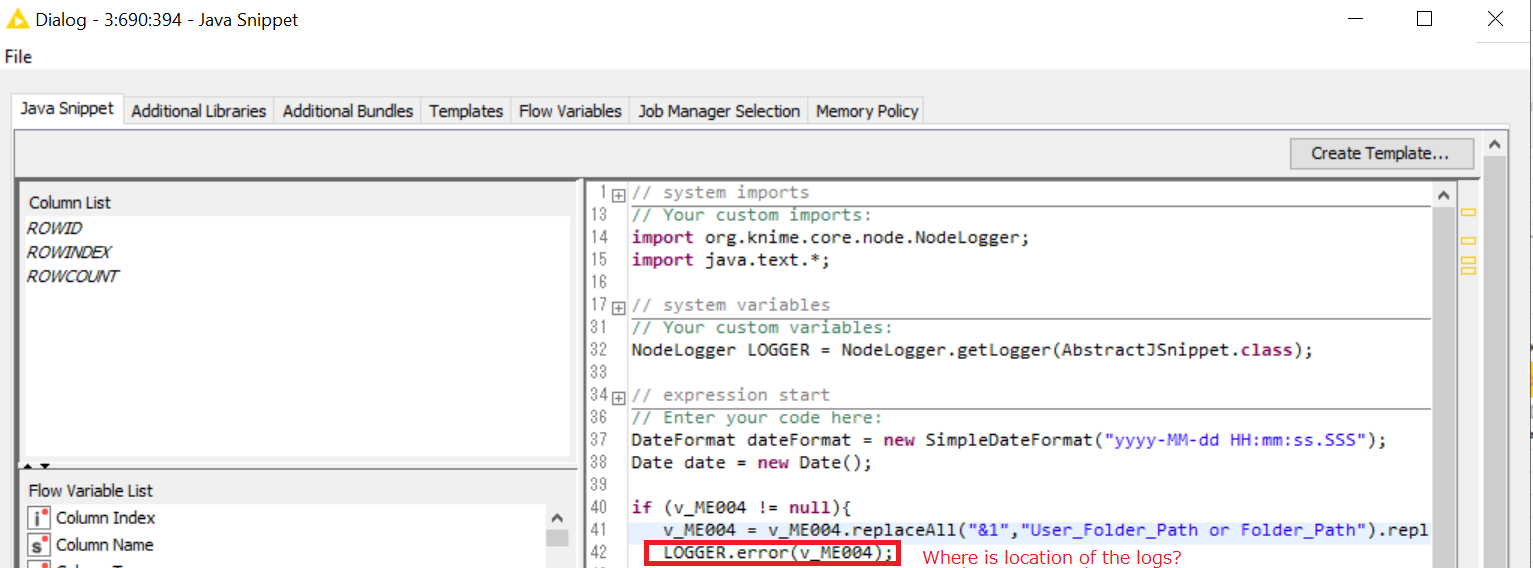Click the Create Template... button
The width and height of the screenshot is (1533, 568).
(x=1380, y=153)
